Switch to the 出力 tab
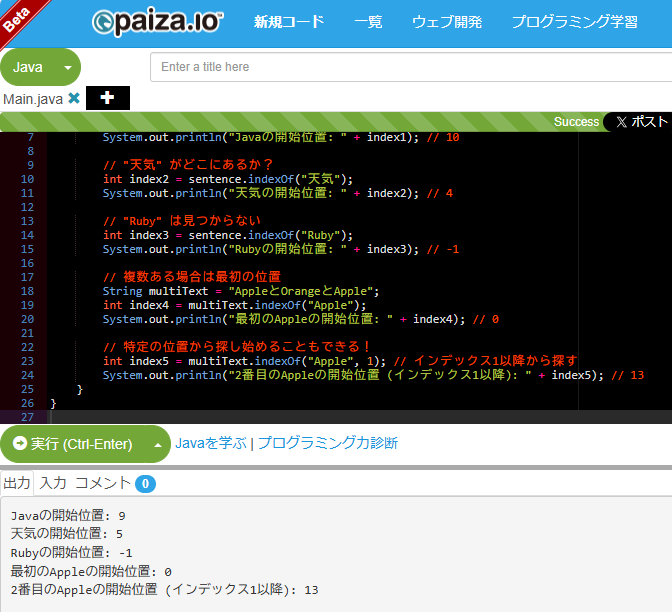672x612 pixels. pos(17,483)
